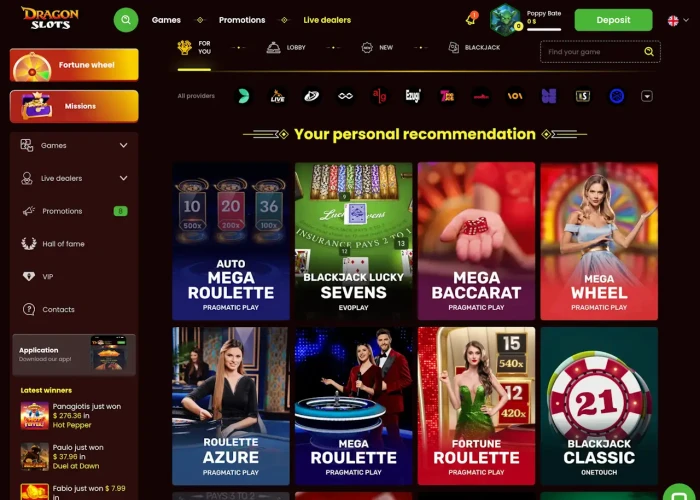Image resolution: width=700 pixels, height=500 pixels.
Task: Click the green Promotions count badge
Action: coord(121,211)
